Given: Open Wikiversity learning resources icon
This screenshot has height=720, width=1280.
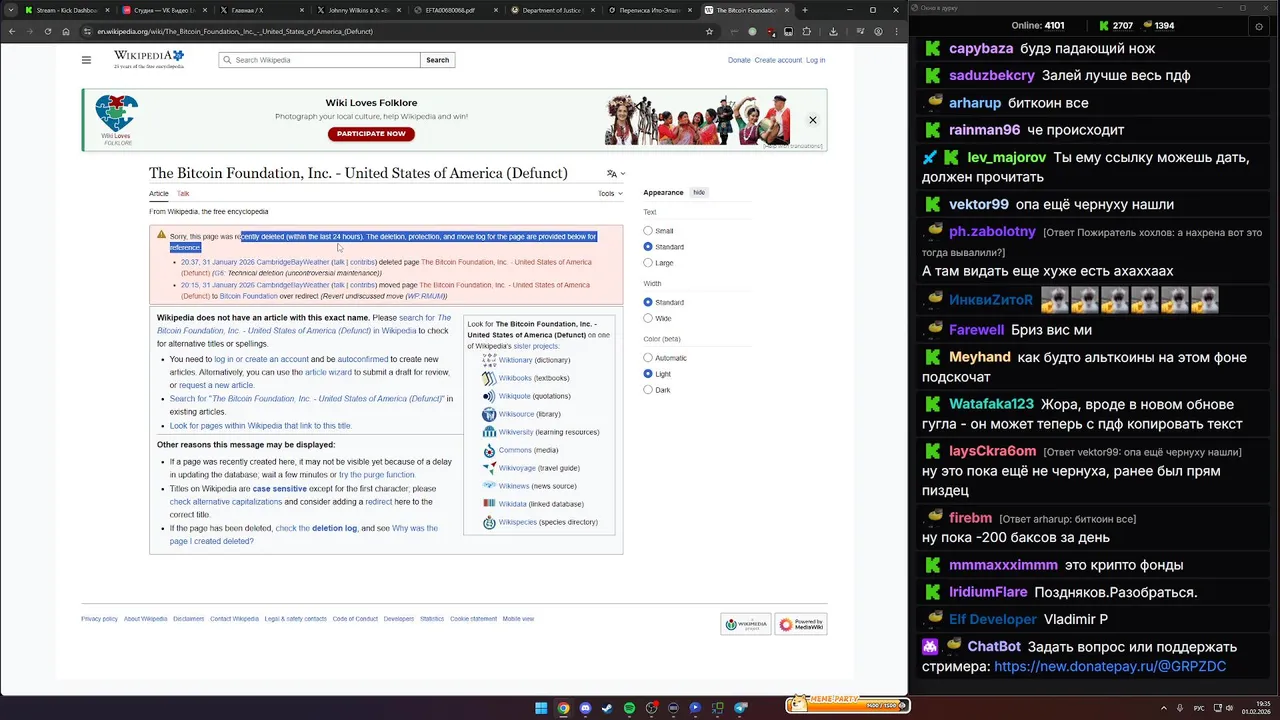Looking at the screenshot, I should point(489,432).
